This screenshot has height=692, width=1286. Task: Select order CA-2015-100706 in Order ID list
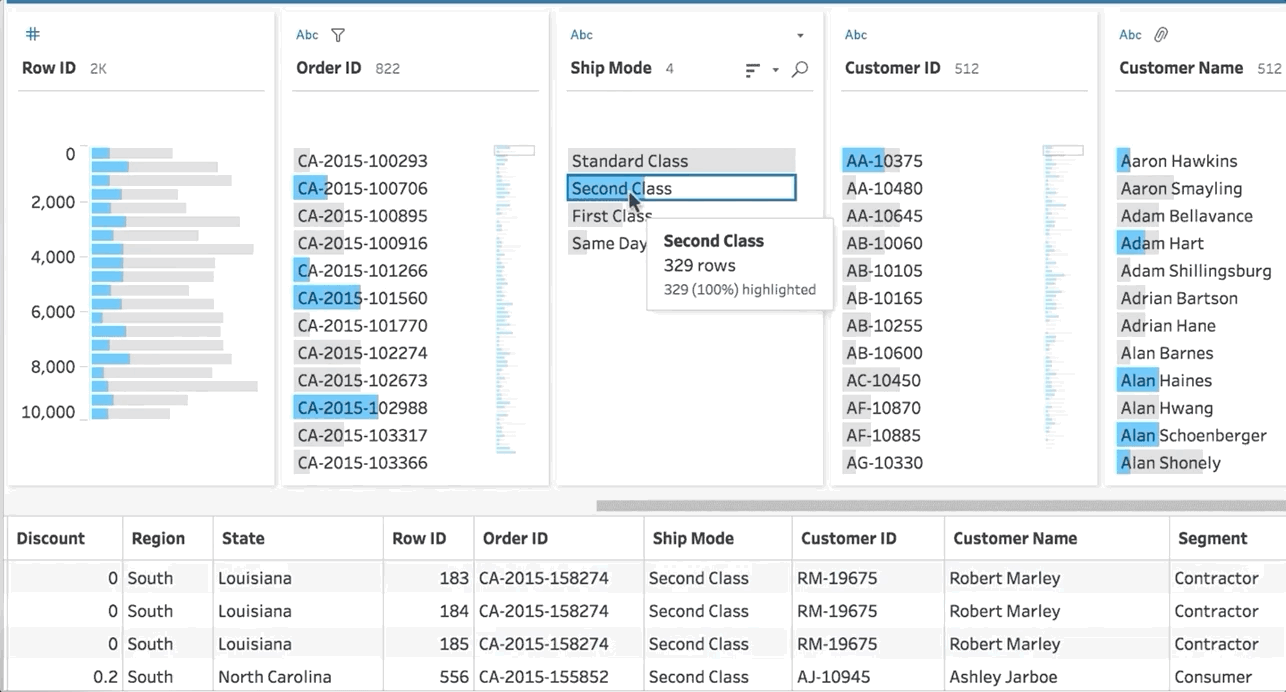(x=362, y=188)
